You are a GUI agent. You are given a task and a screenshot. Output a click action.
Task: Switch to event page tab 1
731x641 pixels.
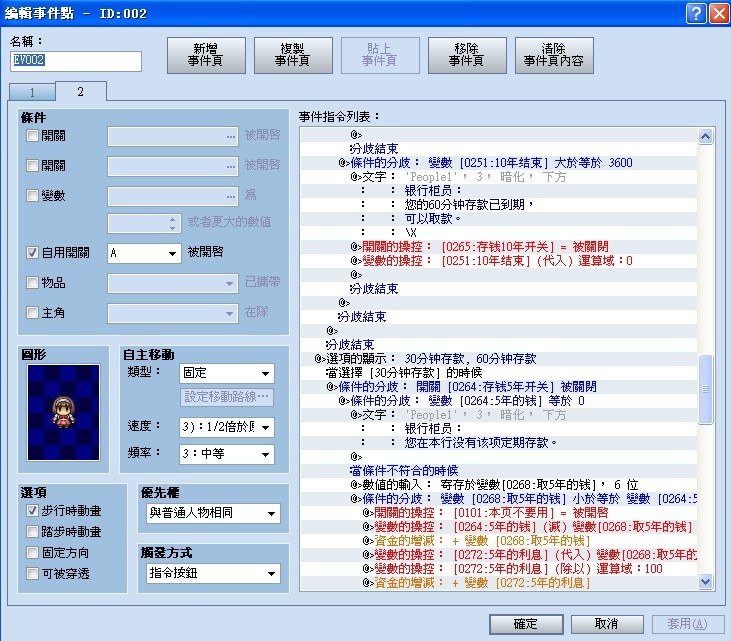pos(32,92)
